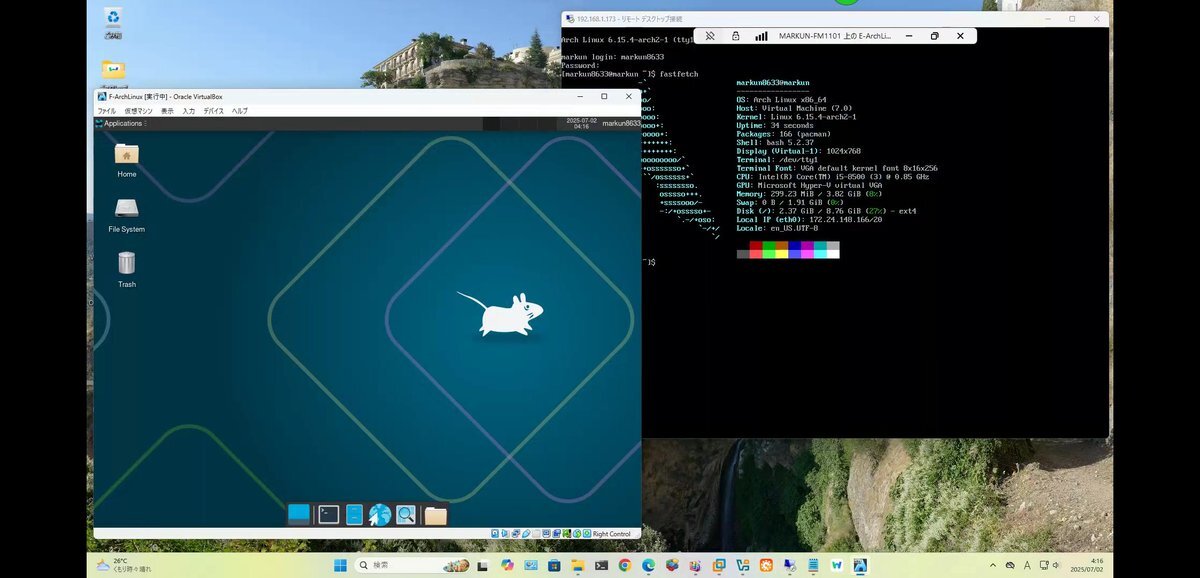Open デバイス menu in VirtualBox window

pos(214,111)
